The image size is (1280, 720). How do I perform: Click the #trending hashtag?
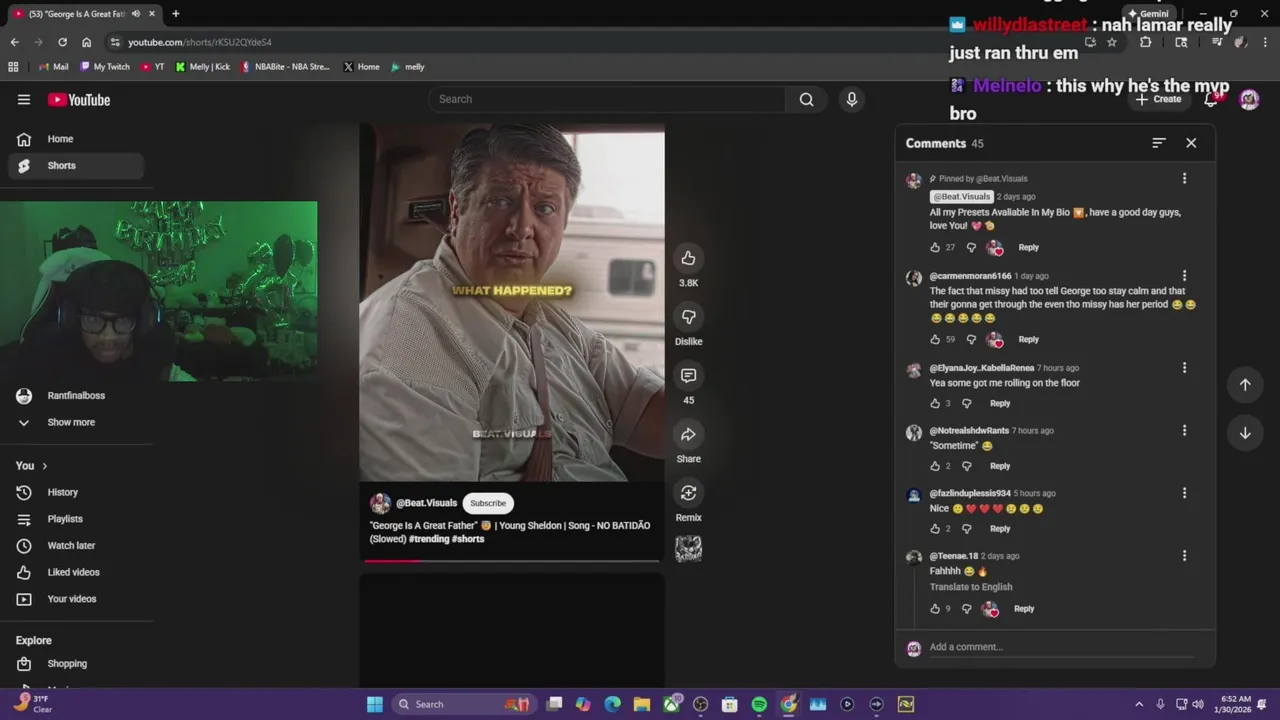pos(429,539)
